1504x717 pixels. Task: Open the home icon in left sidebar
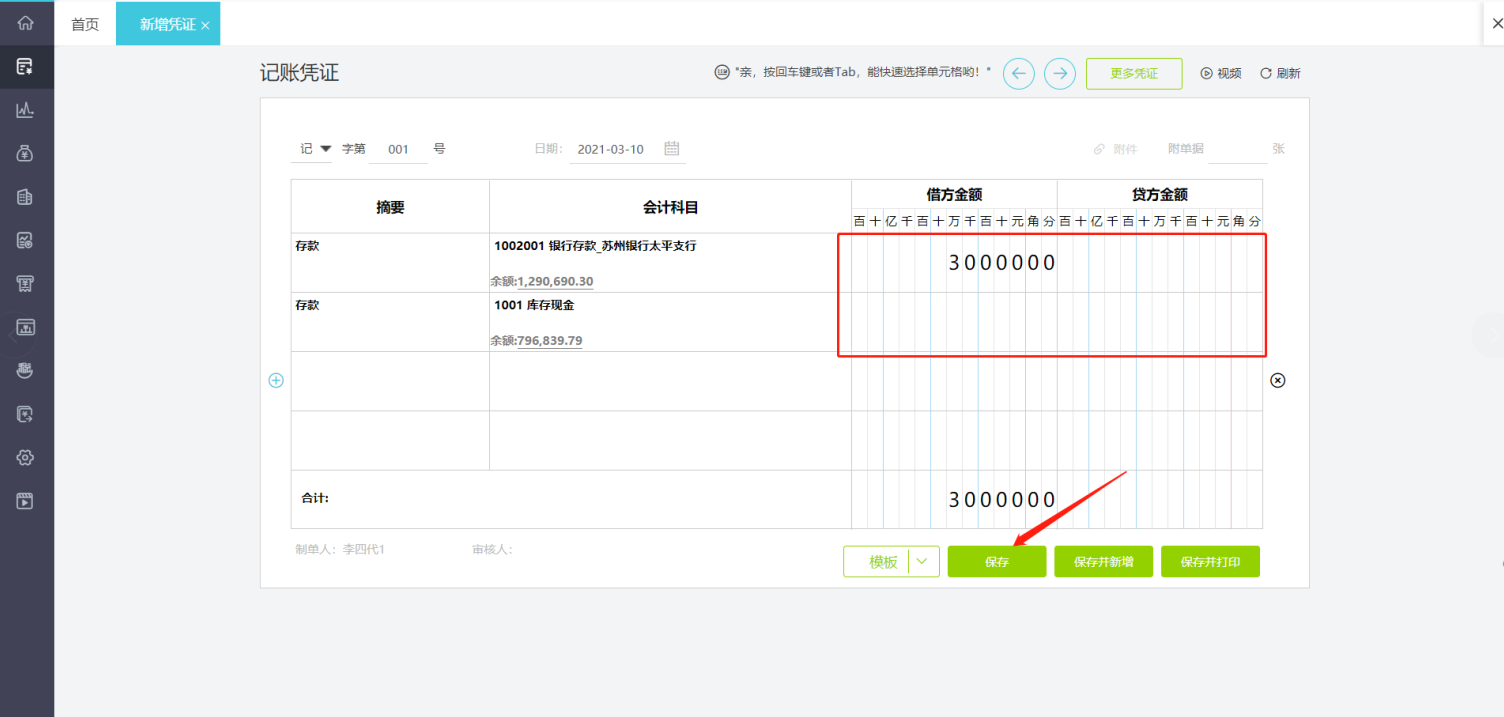[26, 23]
